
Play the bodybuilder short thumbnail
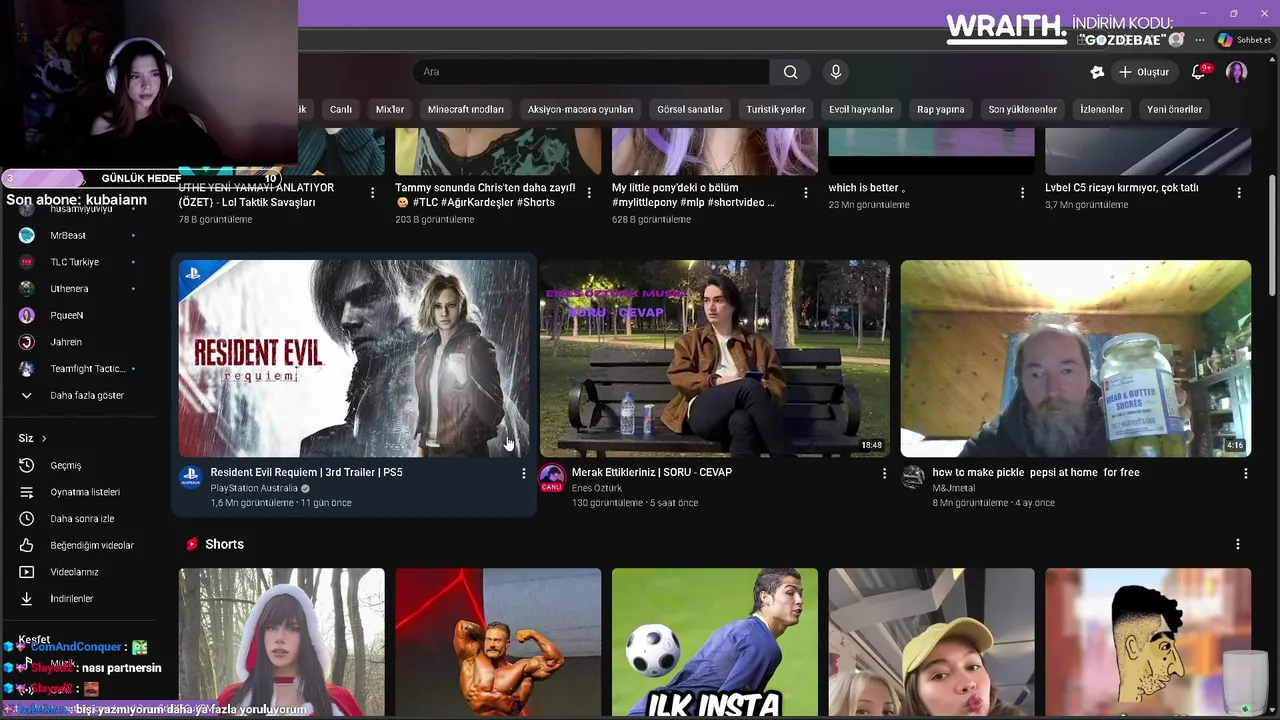498,642
